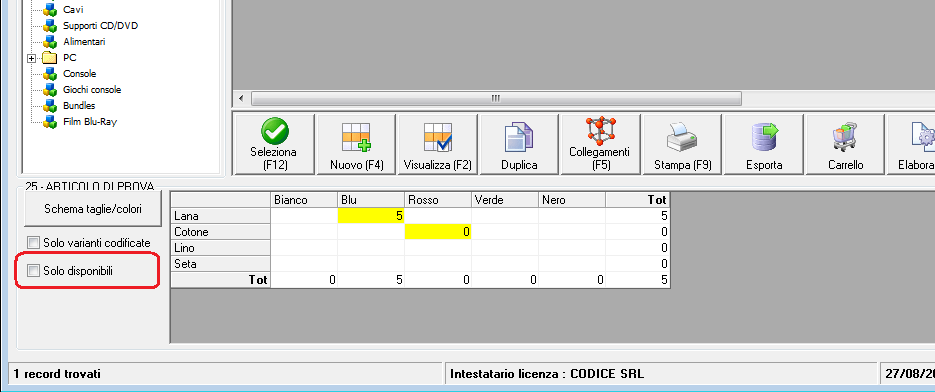Select yellow Cotone/Rosso cell with 0
This screenshot has height=392, width=935.
pos(438,232)
